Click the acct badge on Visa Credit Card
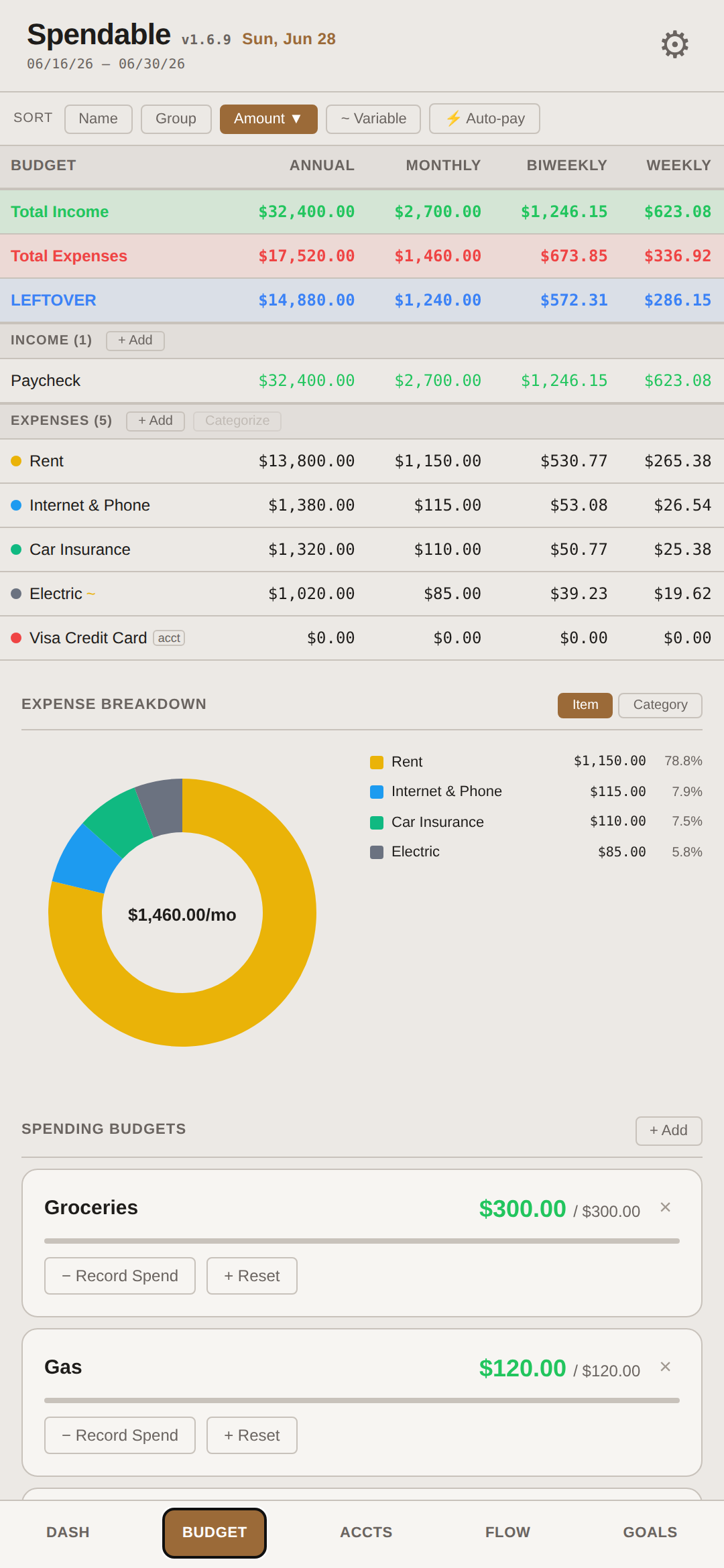 [x=169, y=638]
